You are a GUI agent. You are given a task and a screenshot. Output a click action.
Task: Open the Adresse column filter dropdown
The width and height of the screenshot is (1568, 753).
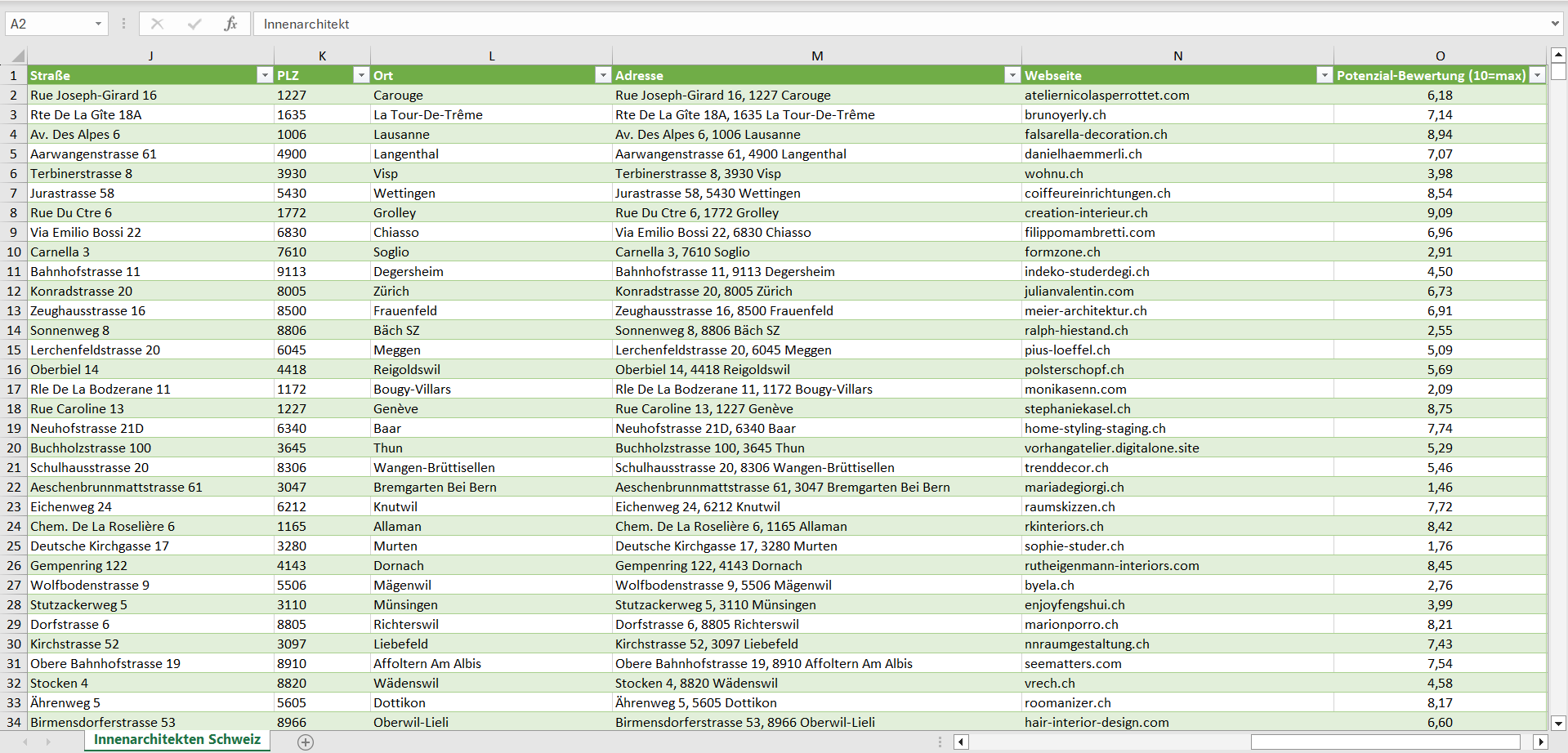point(1012,75)
